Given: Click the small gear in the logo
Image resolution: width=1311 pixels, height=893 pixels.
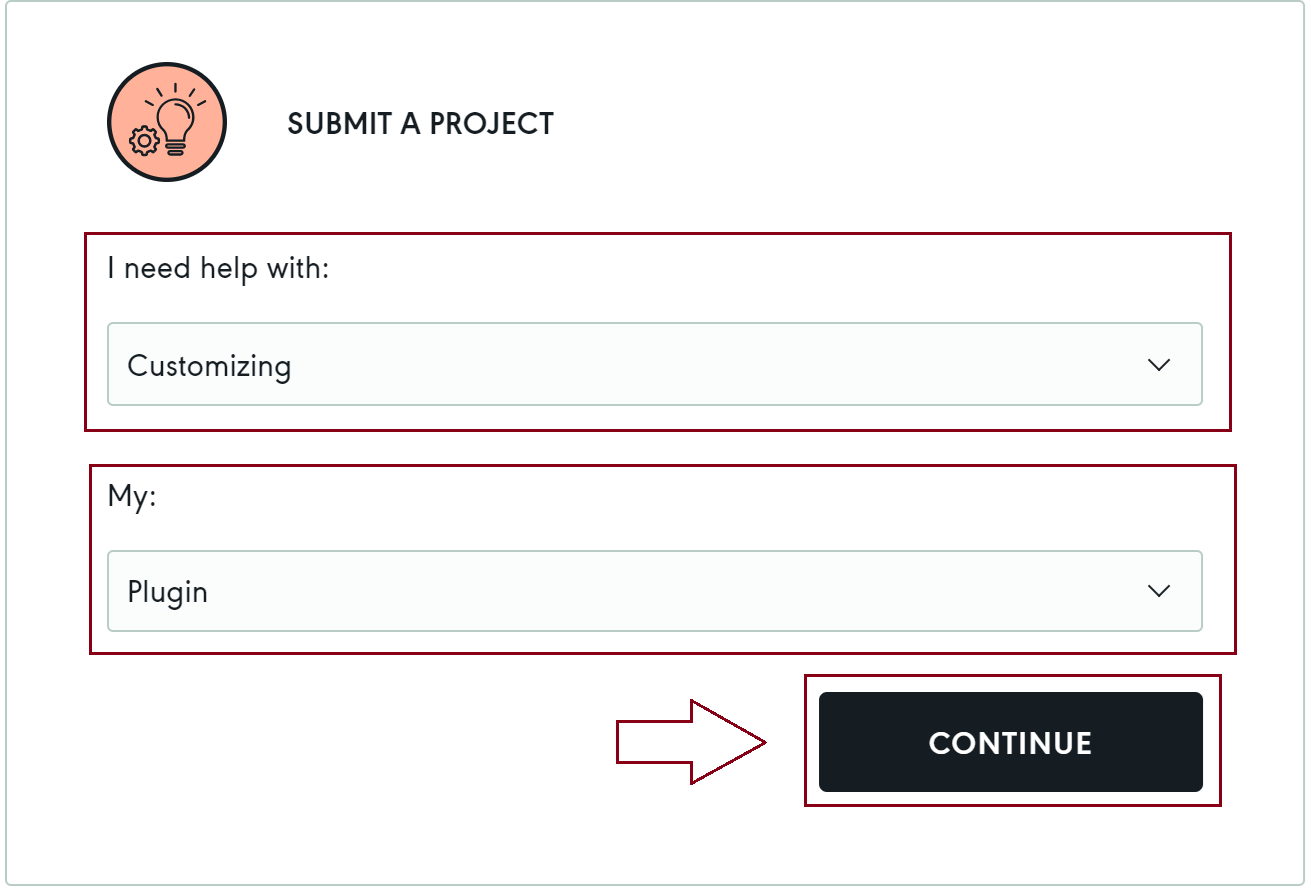Looking at the screenshot, I should click(x=145, y=142).
